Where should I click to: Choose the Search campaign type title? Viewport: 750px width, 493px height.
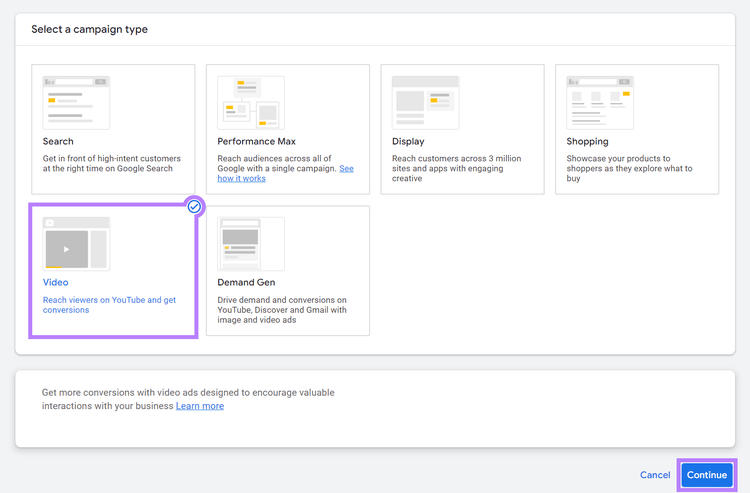[58, 142]
